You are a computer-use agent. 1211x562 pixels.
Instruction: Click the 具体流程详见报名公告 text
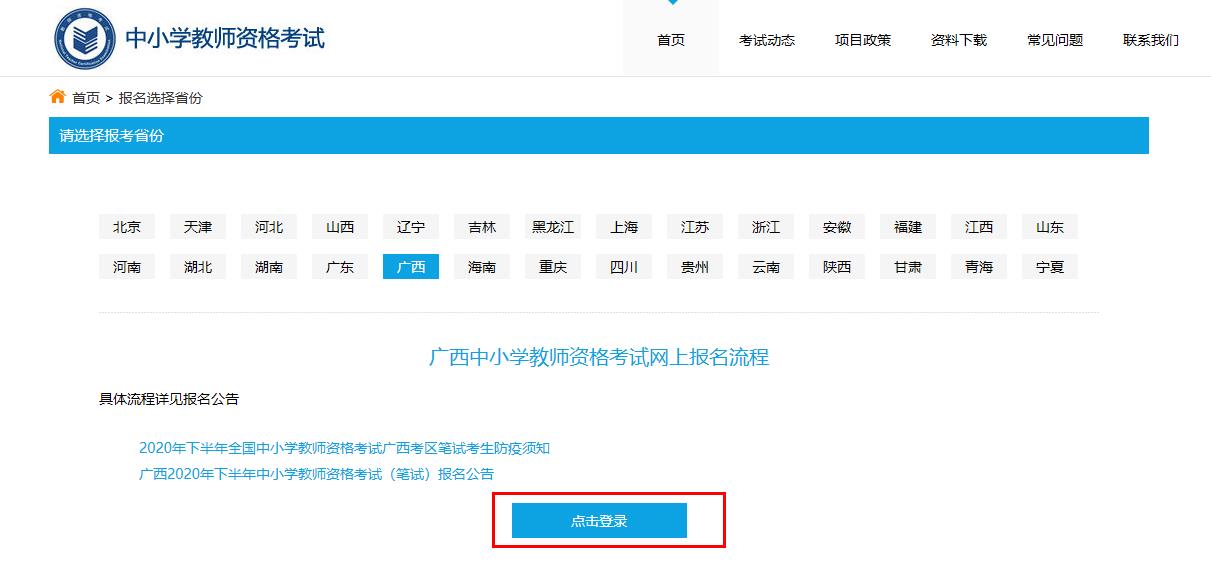tap(169, 399)
